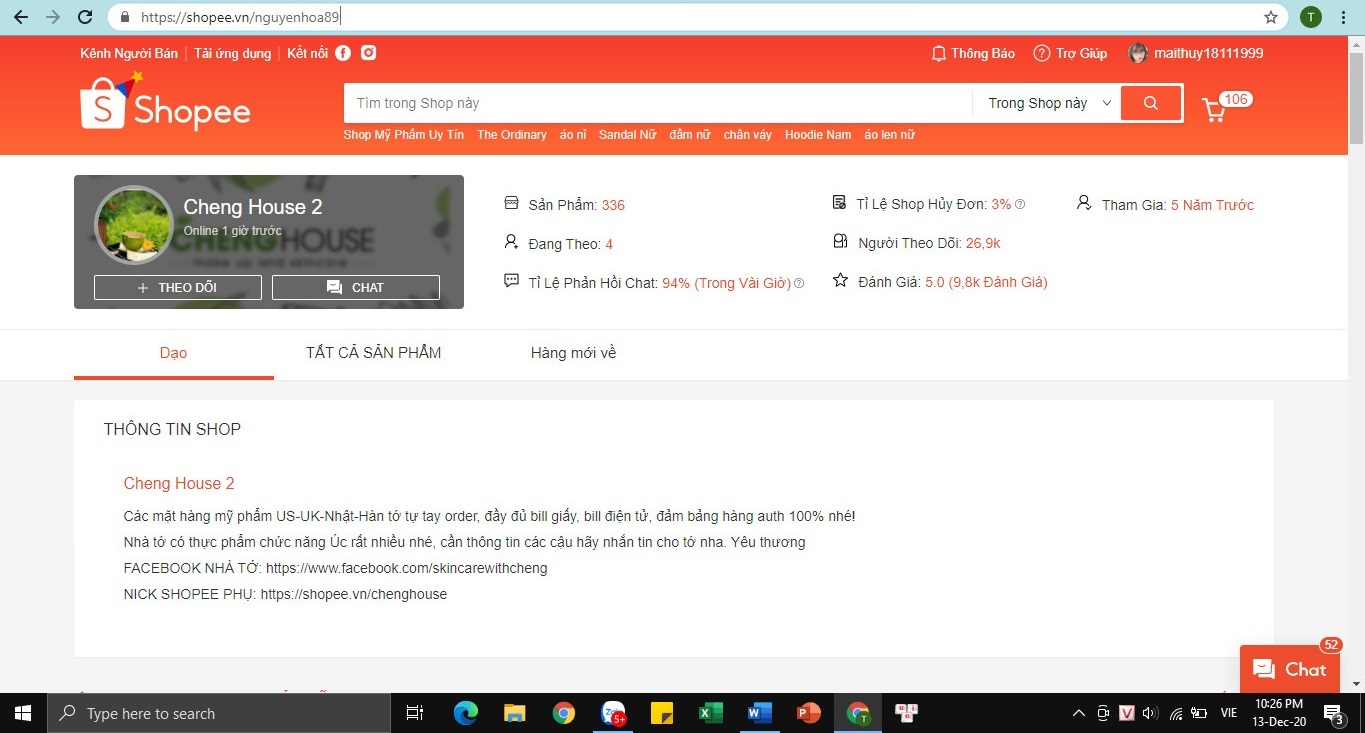Click the 'Tải ứng dụng' link
The width and height of the screenshot is (1365, 733).
click(x=233, y=53)
